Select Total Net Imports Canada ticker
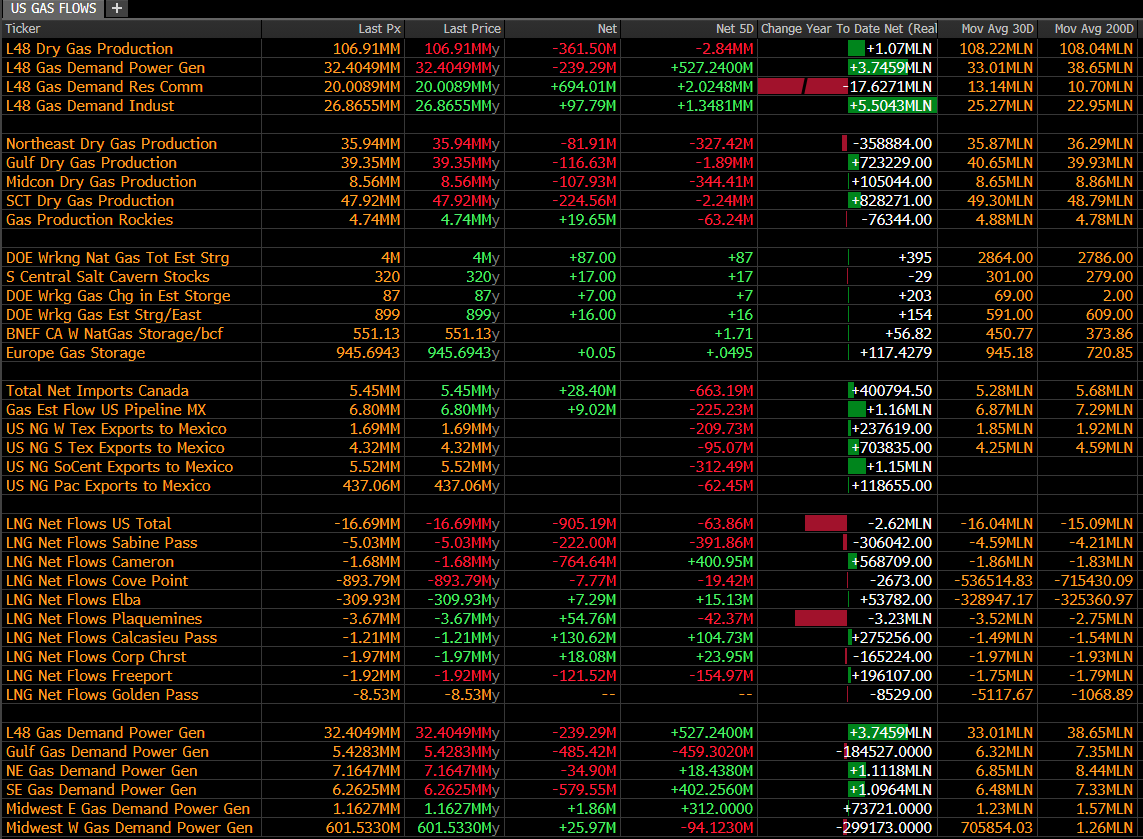This screenshot has height=839, width=1143. click(x=97, y=391)
